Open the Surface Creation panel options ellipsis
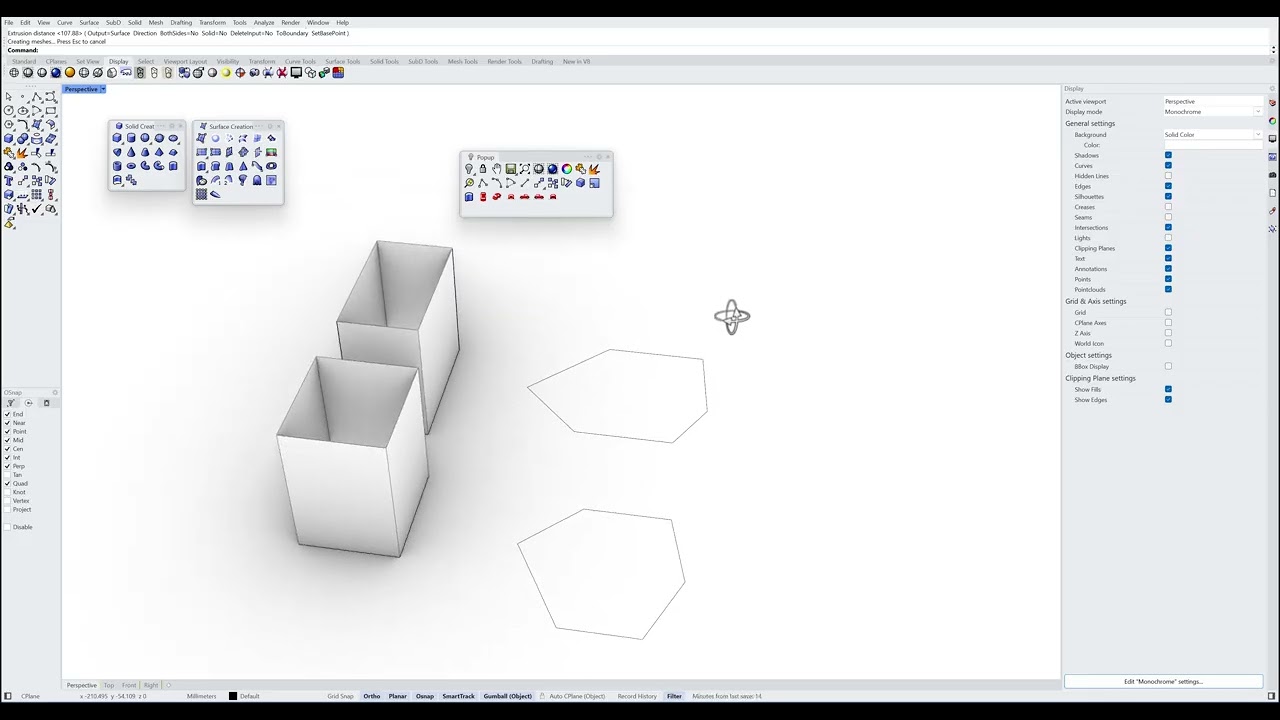This screenshot has width=1280, height=720. coord(259,126)
